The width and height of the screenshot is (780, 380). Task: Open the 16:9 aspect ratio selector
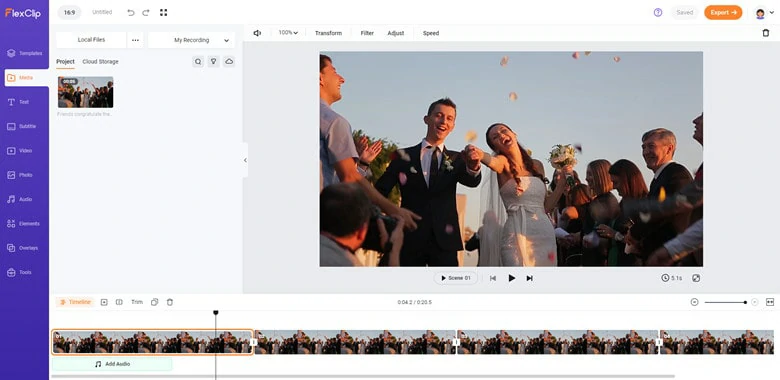69,12
